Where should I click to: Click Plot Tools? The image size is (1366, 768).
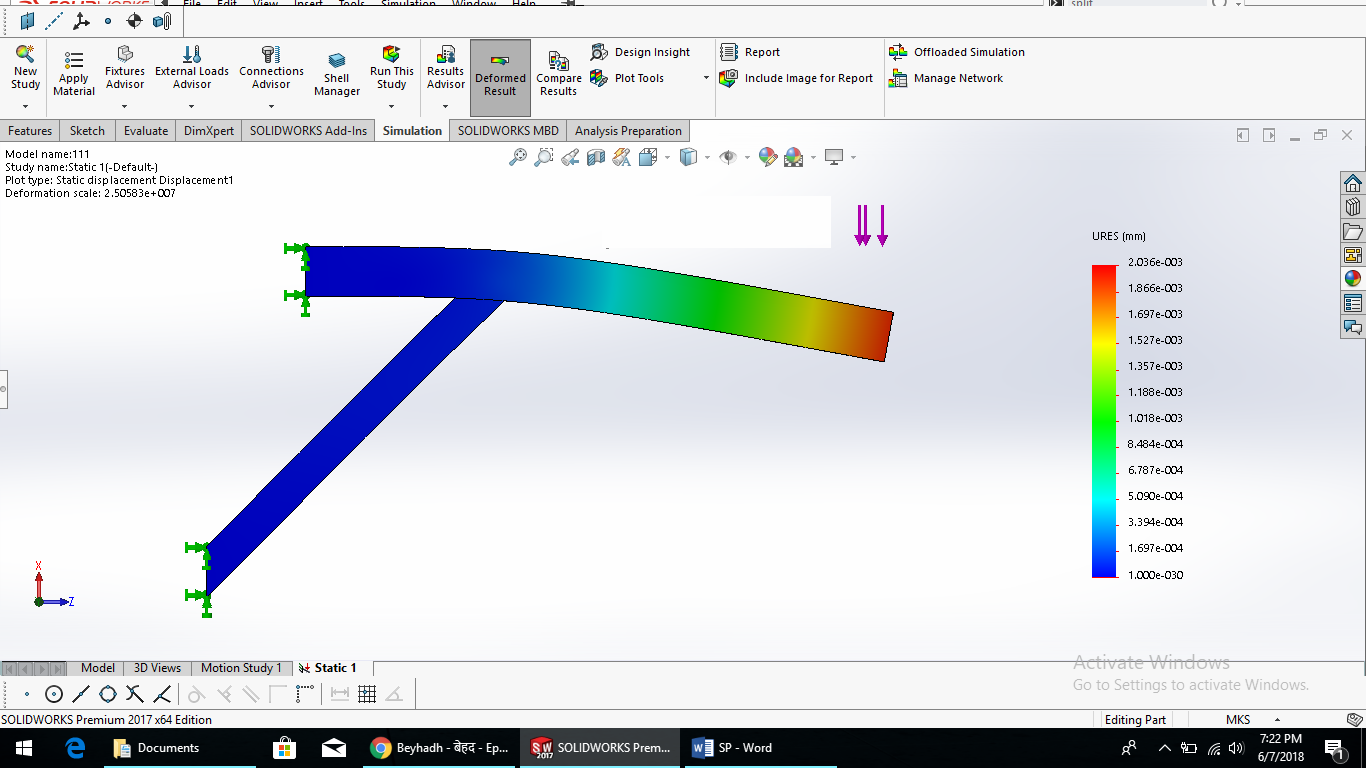tap(627, 78)
